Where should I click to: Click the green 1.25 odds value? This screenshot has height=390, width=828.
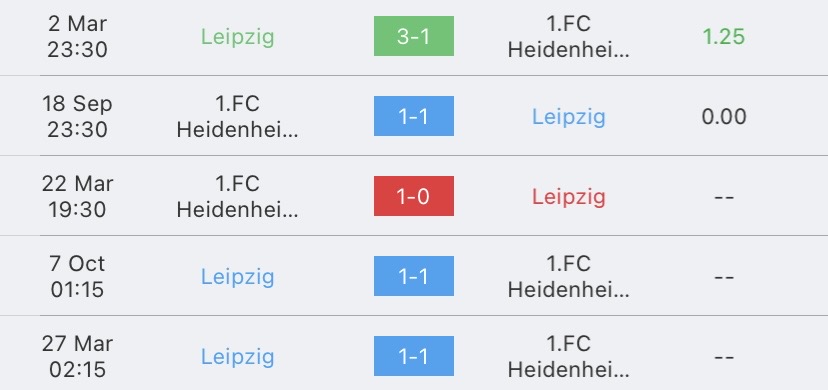pyautogui.click(x=723, y=36)
